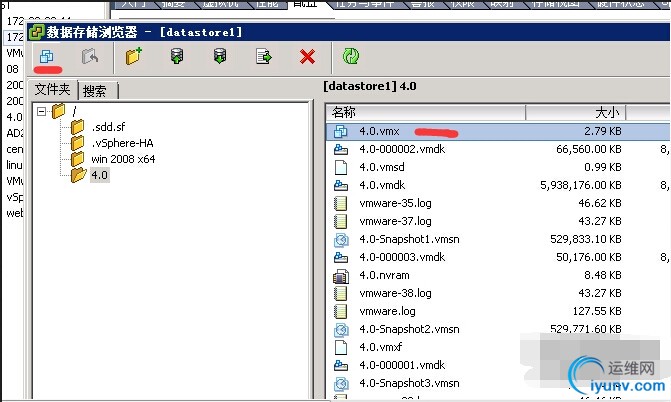Sort by the 大小 column header
Image resolution: width=671 pixels, height=402 pixels.
(576, 113)
